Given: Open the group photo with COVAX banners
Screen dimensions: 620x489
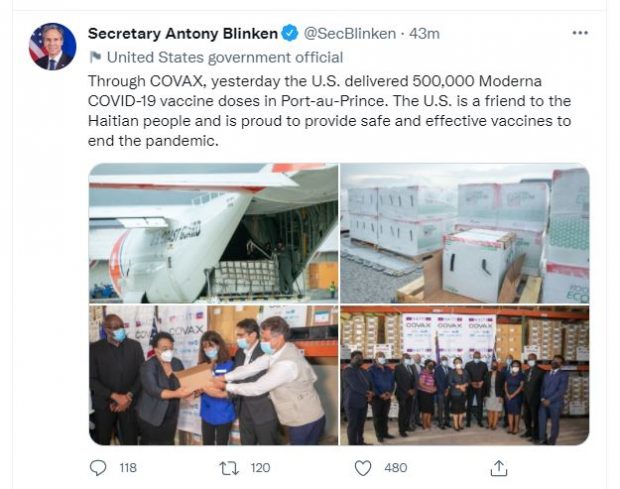Looking at the screenshot, I should 465,375.
